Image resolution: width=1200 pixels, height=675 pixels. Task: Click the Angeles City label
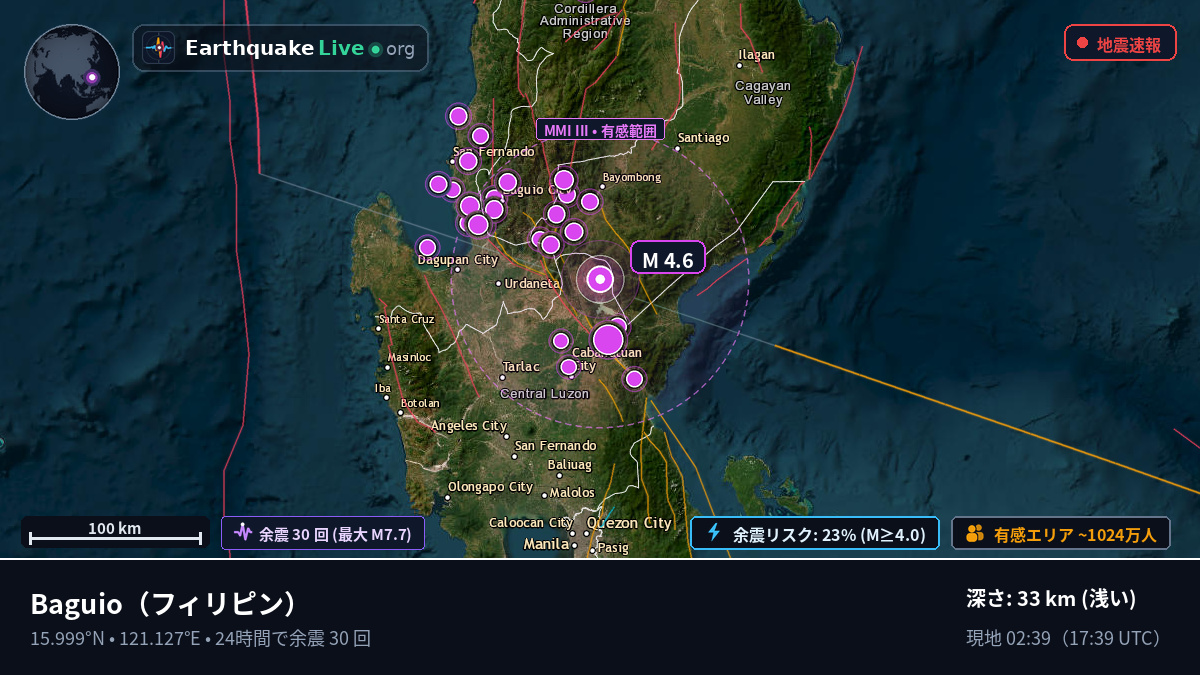(469, 426)
